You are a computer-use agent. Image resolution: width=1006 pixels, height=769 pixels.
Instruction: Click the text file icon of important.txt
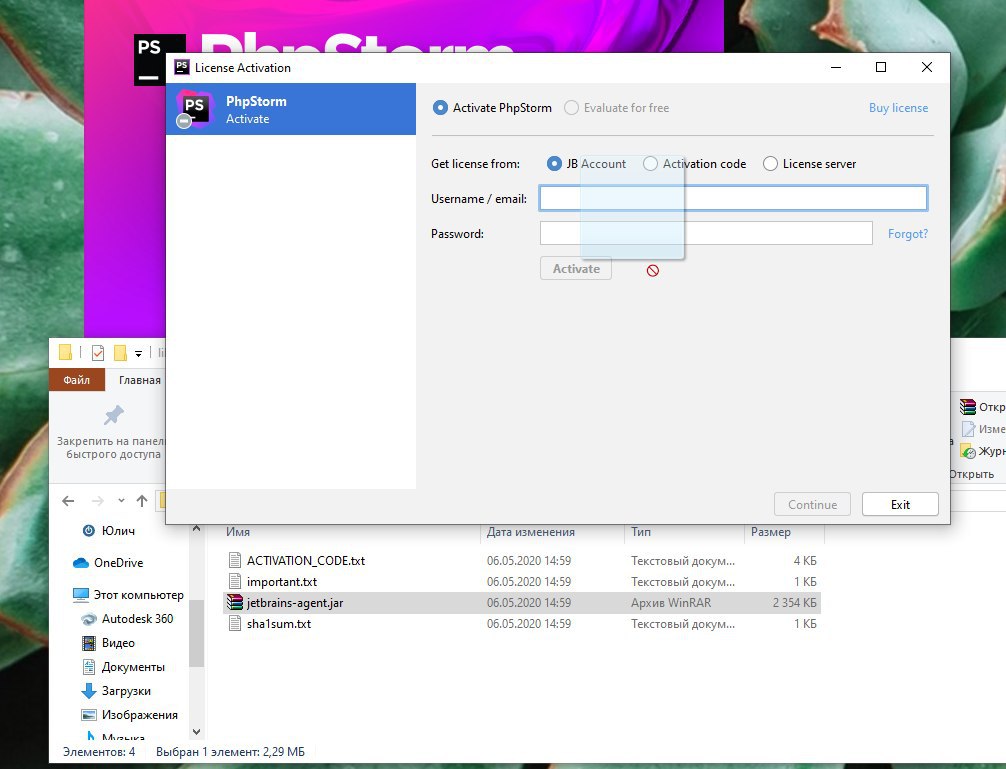click(235, 582)
